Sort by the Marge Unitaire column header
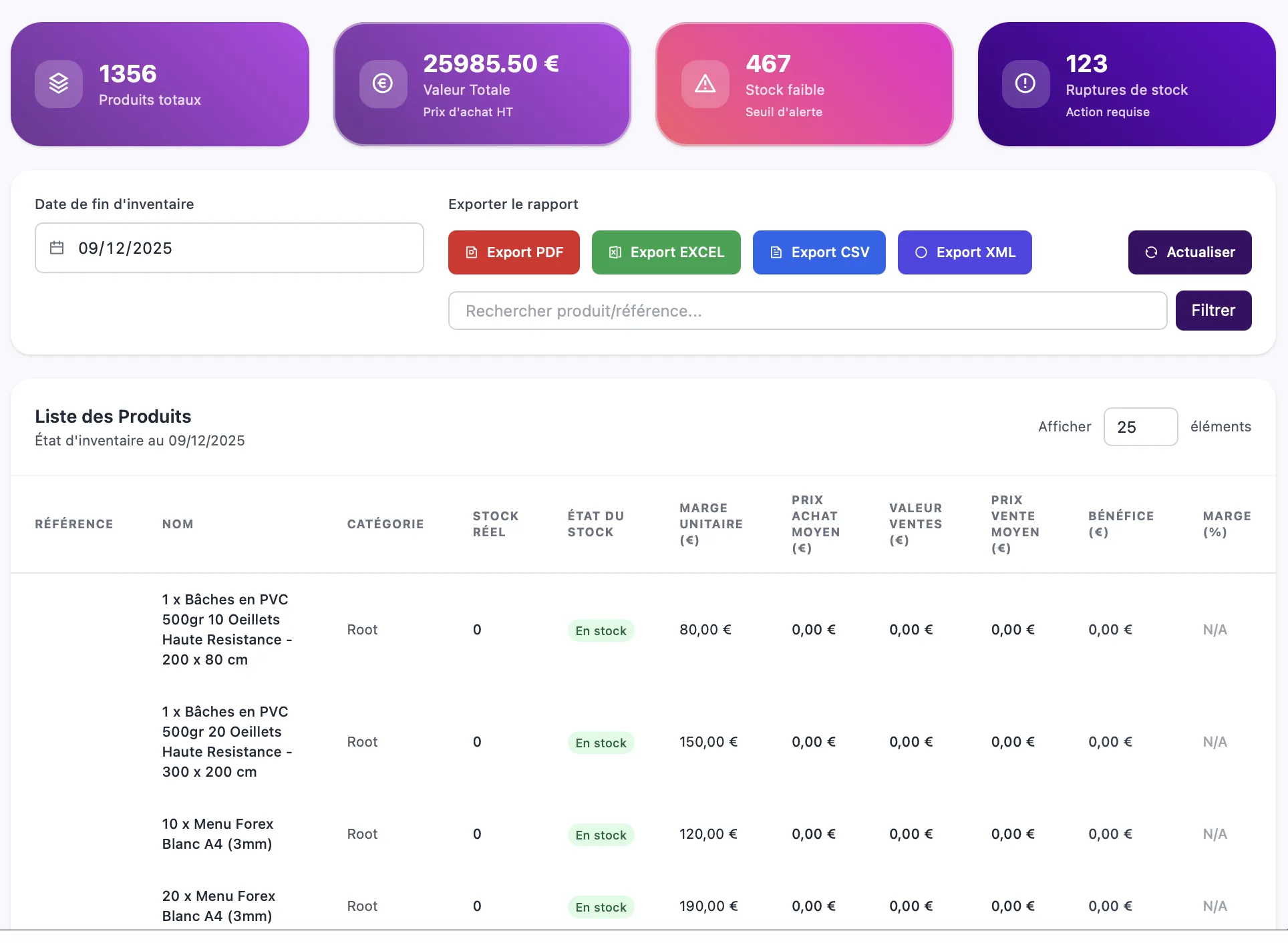Screen dimensions: 1288x943 pyautogui.click(x=711, y=524)
